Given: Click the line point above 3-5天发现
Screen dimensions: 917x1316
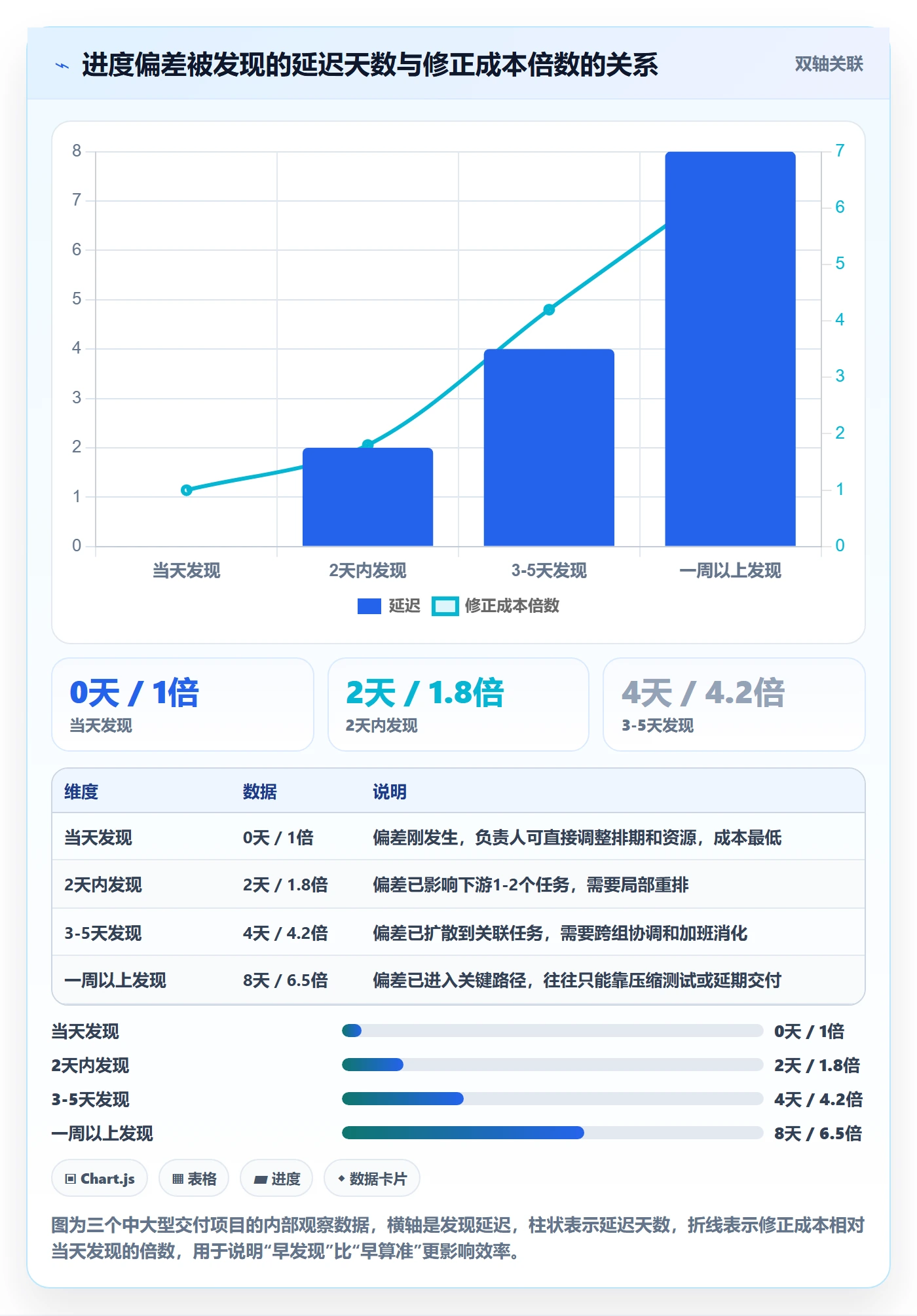Looking at the screenshot, I should [x=549, y=310].
